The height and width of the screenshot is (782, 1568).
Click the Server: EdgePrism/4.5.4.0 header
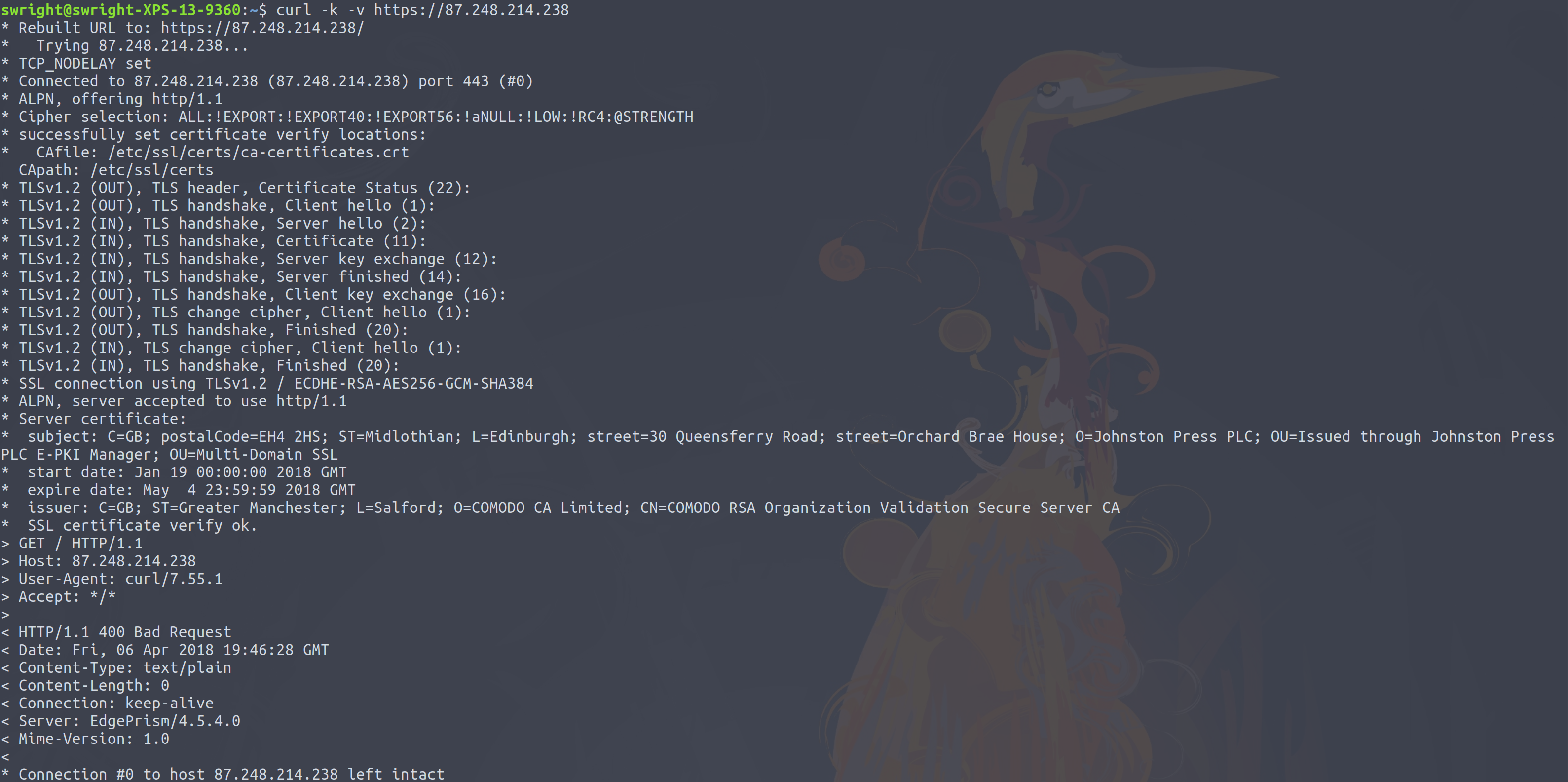point(120,720)
